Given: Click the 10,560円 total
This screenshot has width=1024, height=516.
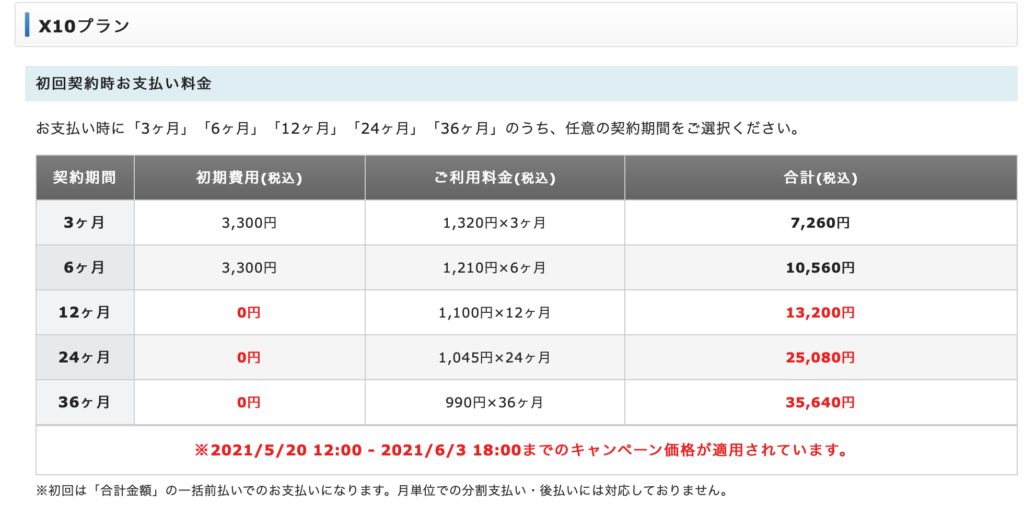Looking at the screenshot, I should pyautogui.click(x=820, y=268).
